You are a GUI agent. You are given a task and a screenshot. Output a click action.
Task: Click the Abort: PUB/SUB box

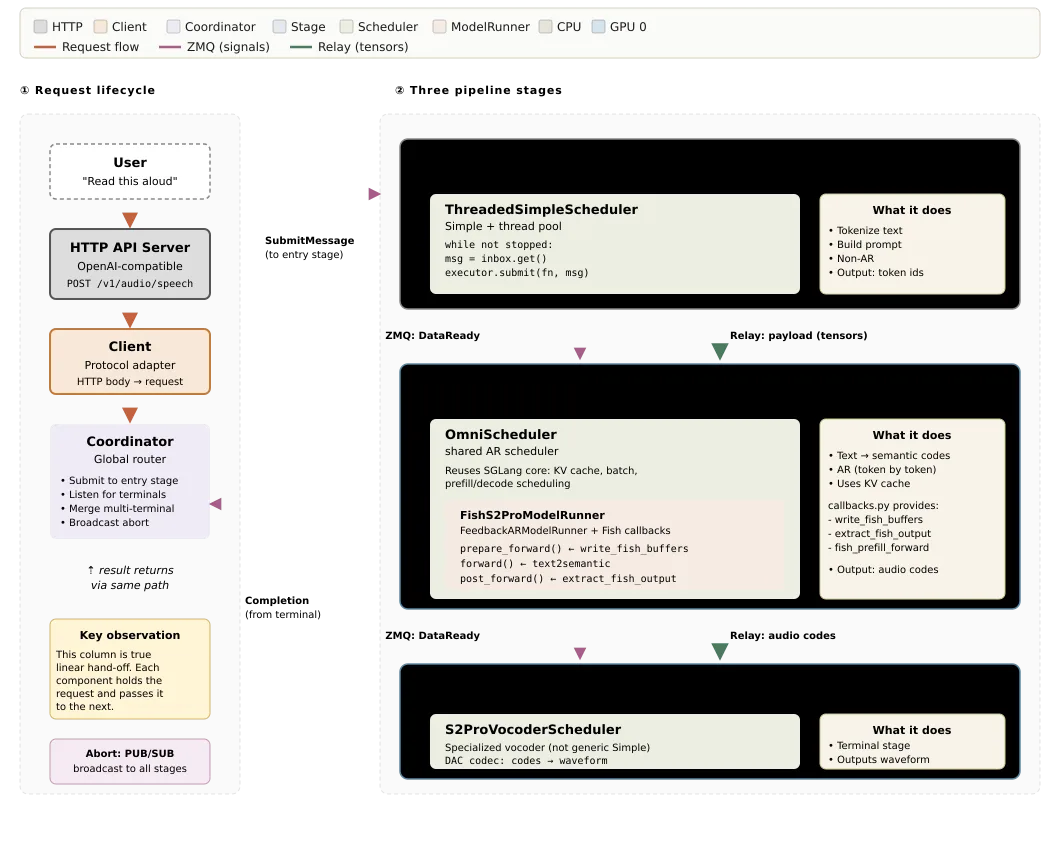(130, 761)
